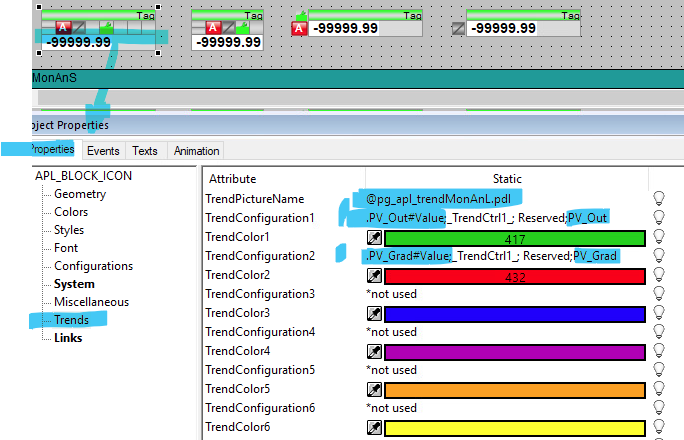Select the Trends tree item
This screenshot has height=440, width=684.
point(71,320)
